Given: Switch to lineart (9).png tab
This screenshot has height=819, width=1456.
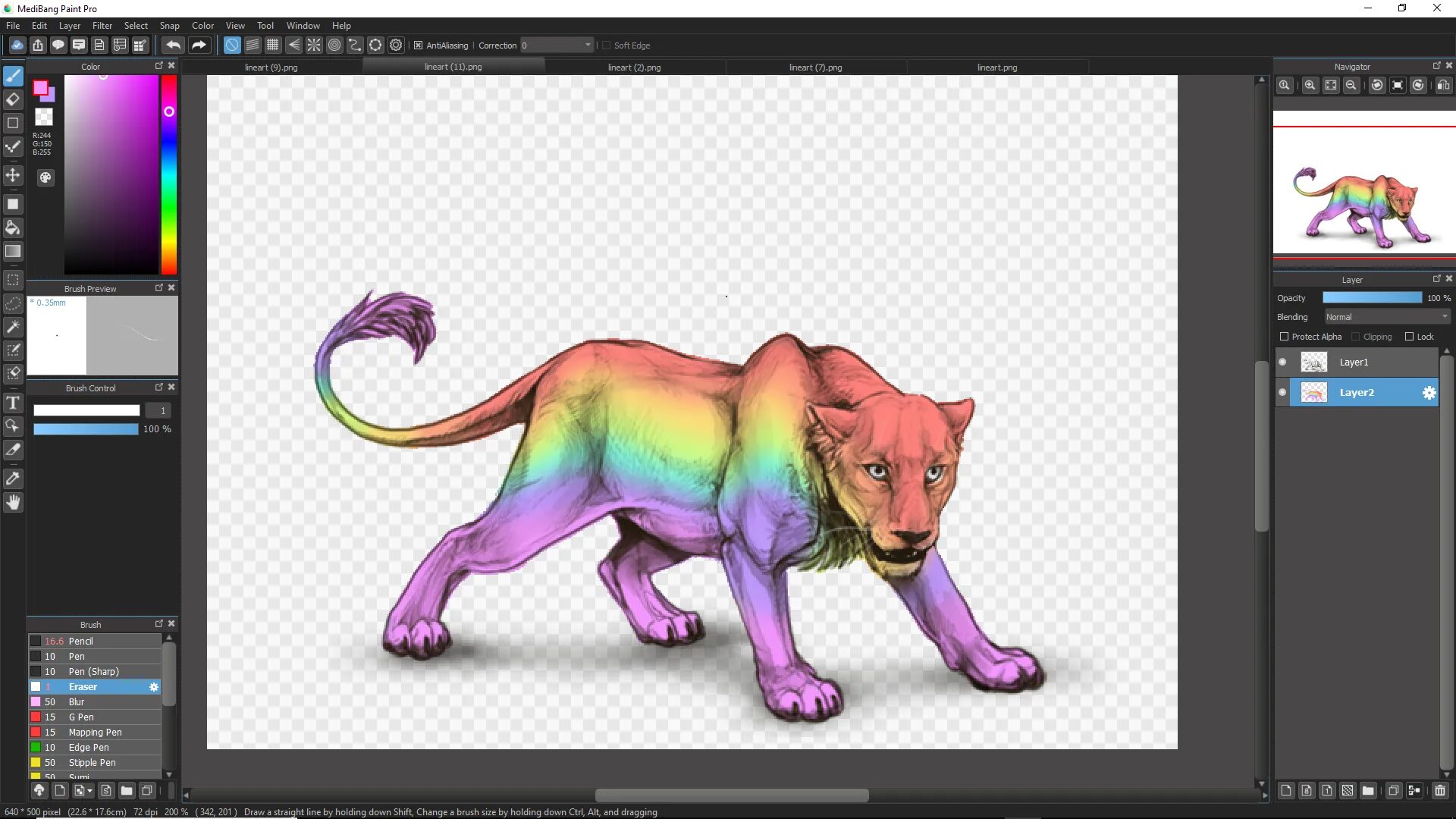Looking at the screenshot, I should tap(270, 67).
